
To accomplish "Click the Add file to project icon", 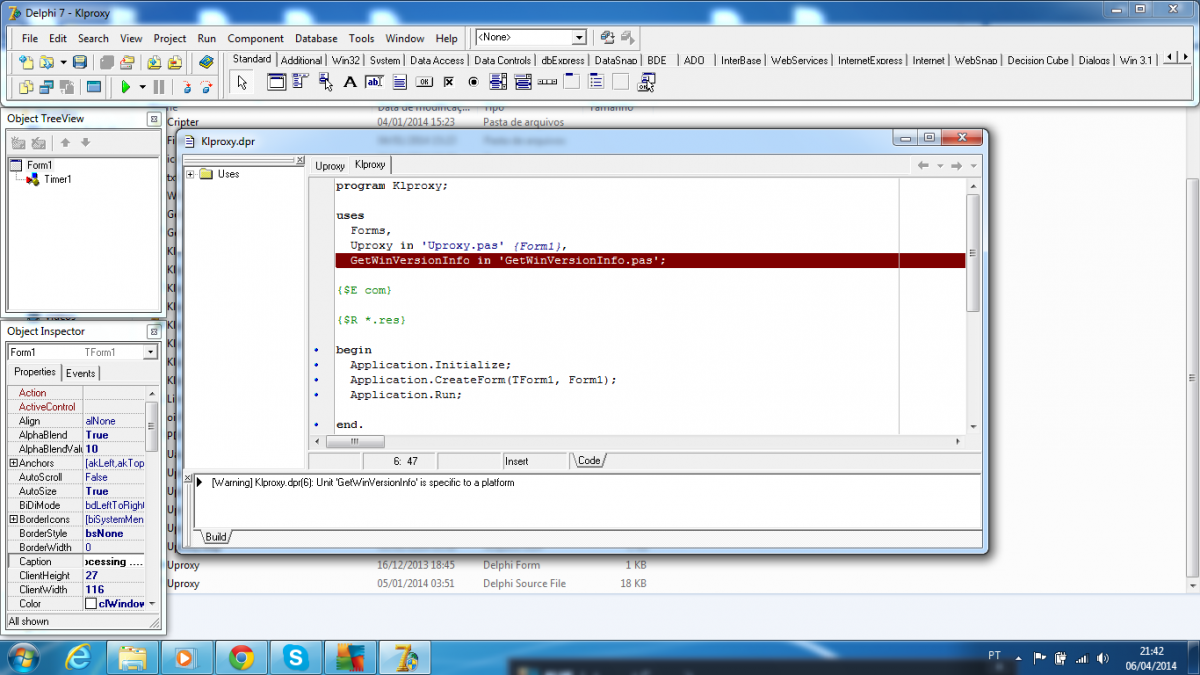I will click(155, 63).
